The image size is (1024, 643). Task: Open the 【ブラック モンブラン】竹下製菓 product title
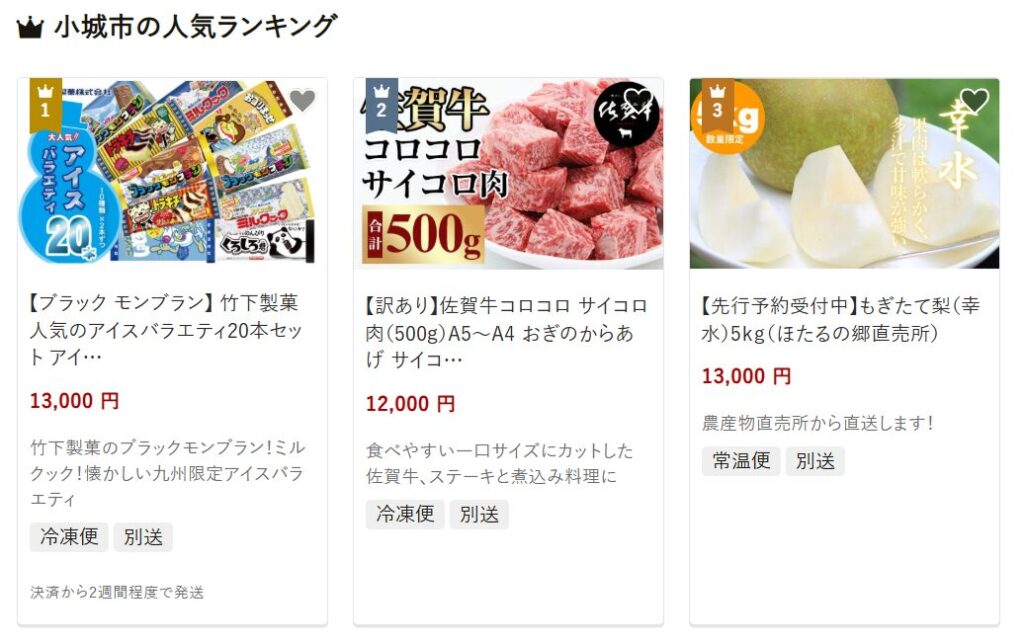coord(166,330)
